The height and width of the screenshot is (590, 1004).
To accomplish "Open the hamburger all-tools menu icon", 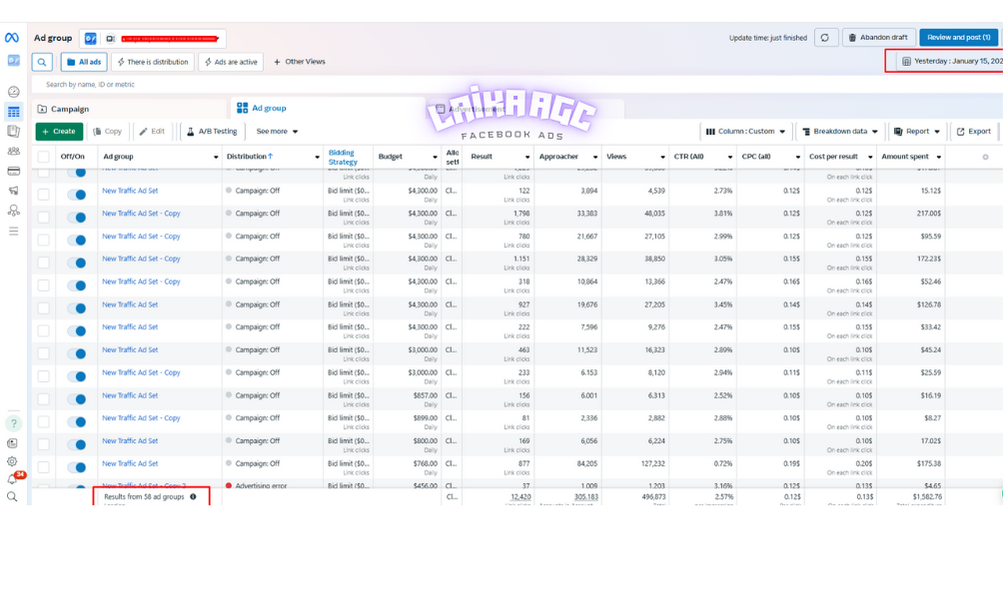I will click(13, 231).
